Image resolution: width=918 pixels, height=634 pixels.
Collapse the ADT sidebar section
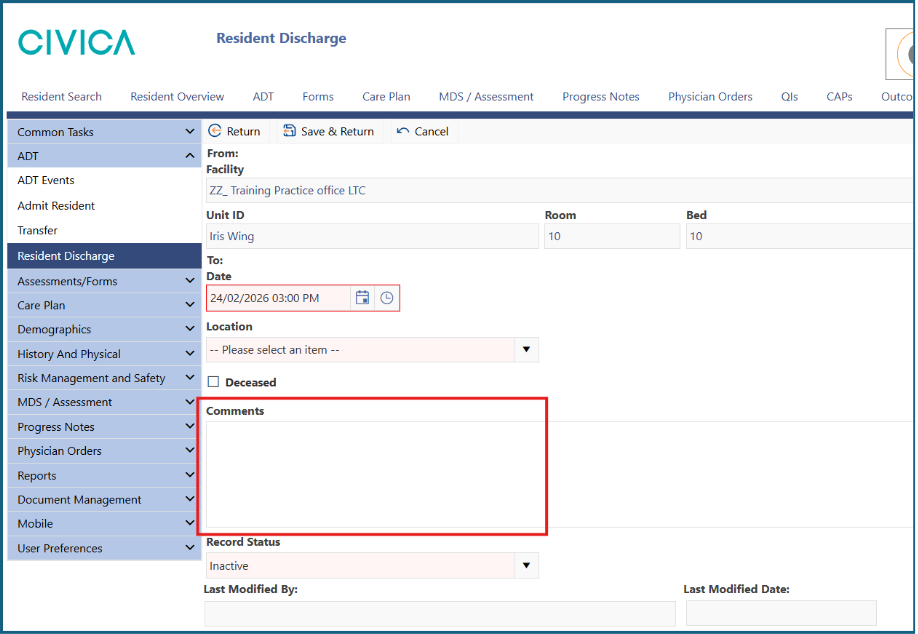pos(104,156)
